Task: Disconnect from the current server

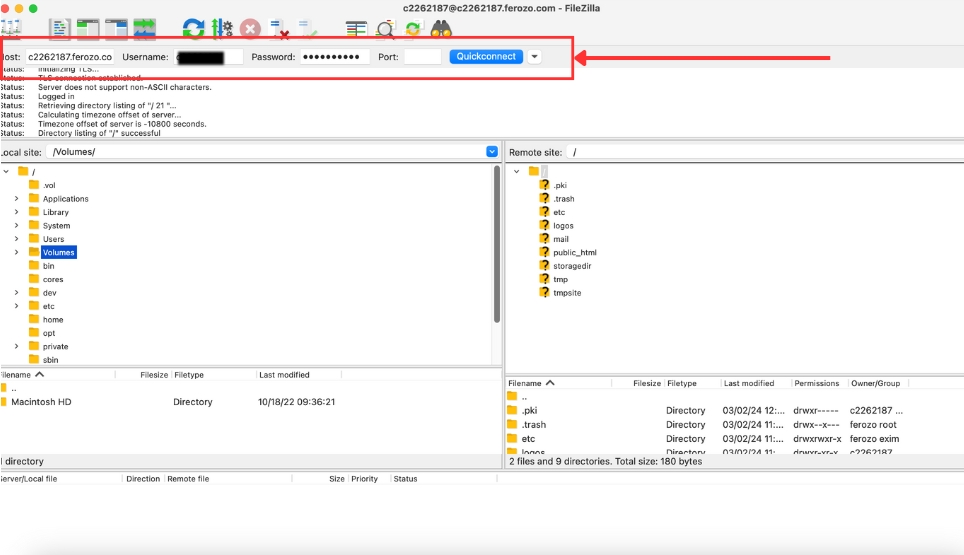Action: point(279,29)
